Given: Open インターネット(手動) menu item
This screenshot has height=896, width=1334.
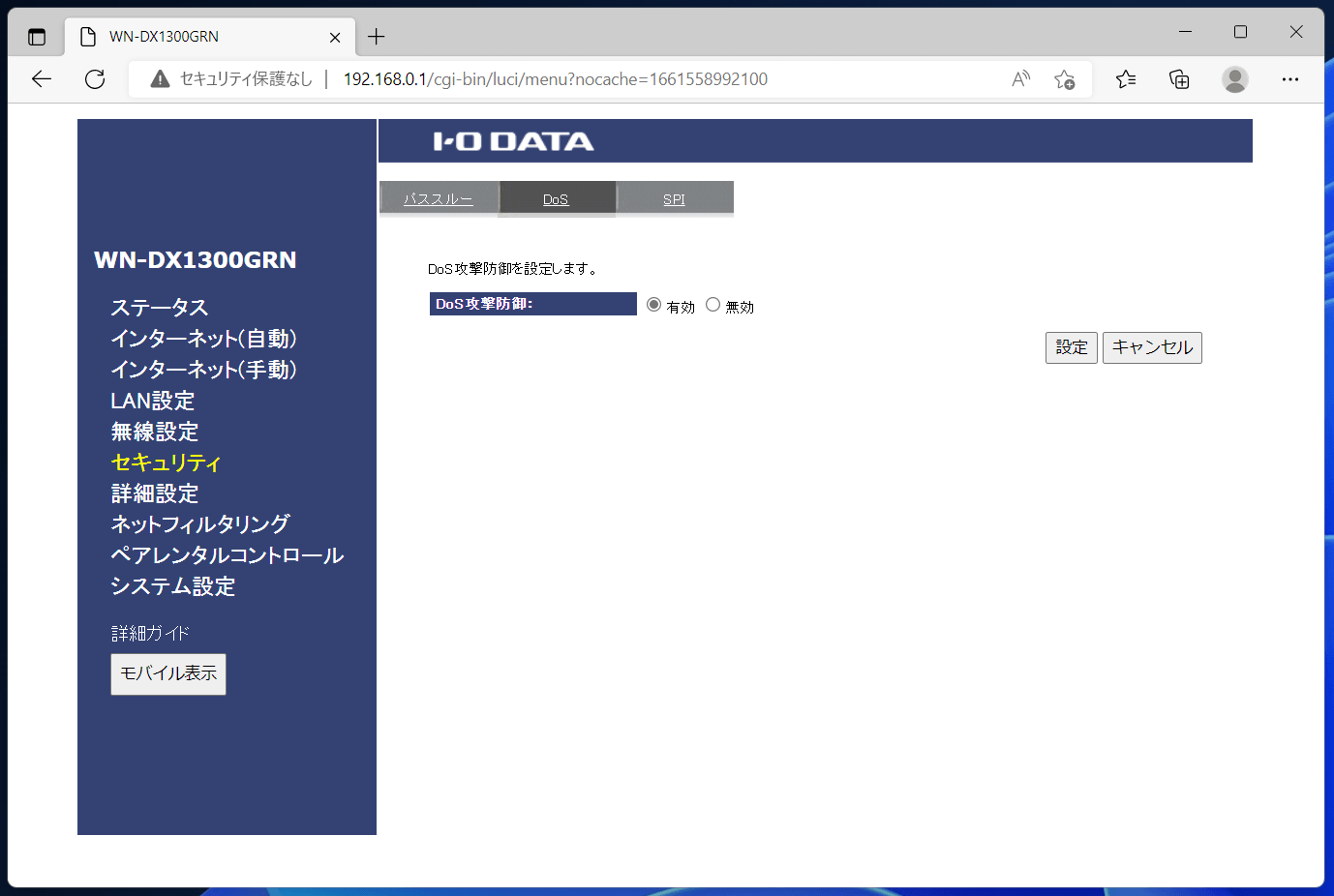Looking at the screenshot, I should tap(203, 370).
